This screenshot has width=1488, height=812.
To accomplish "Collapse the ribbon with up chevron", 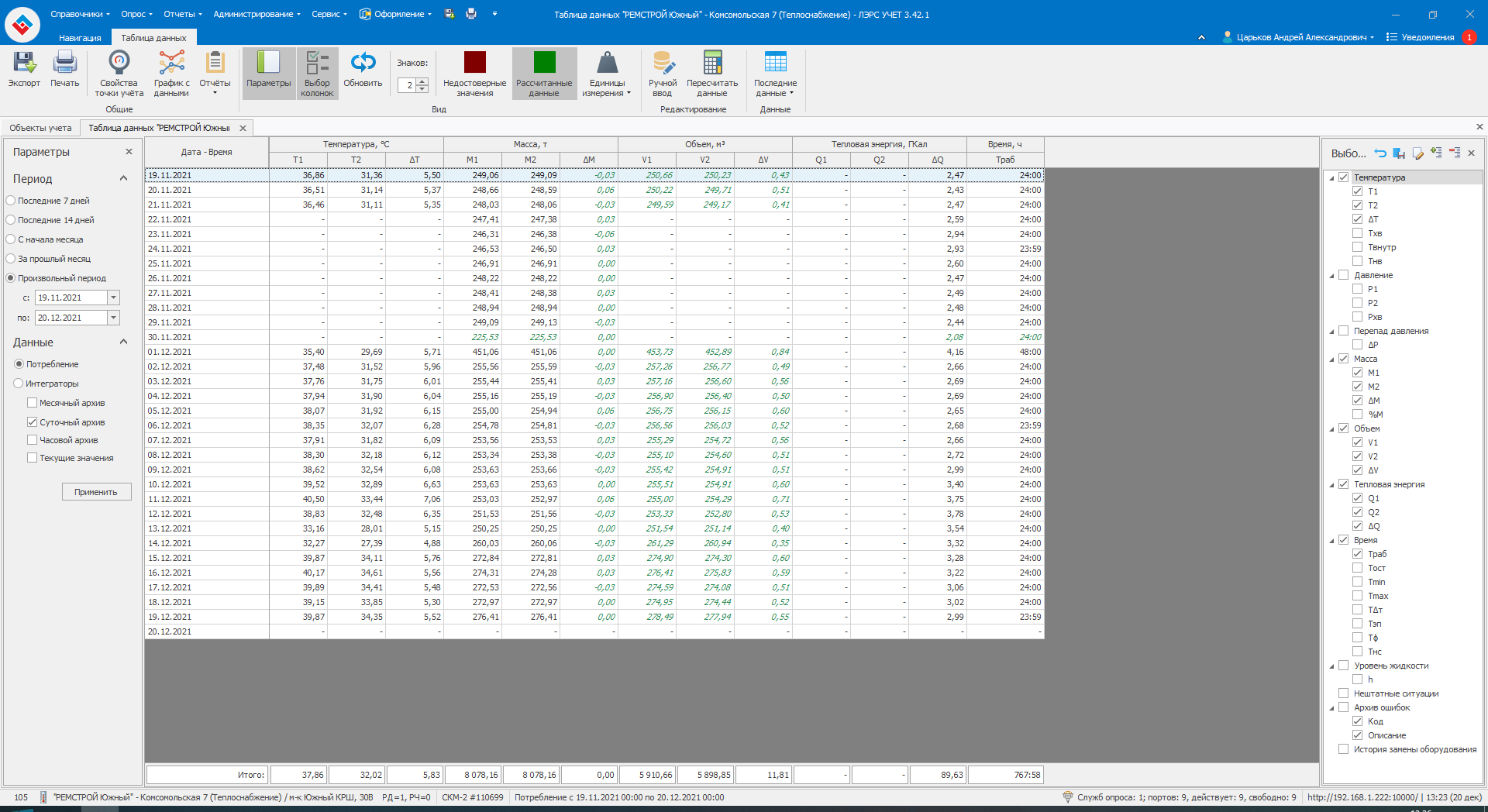I will [1201, 37].
